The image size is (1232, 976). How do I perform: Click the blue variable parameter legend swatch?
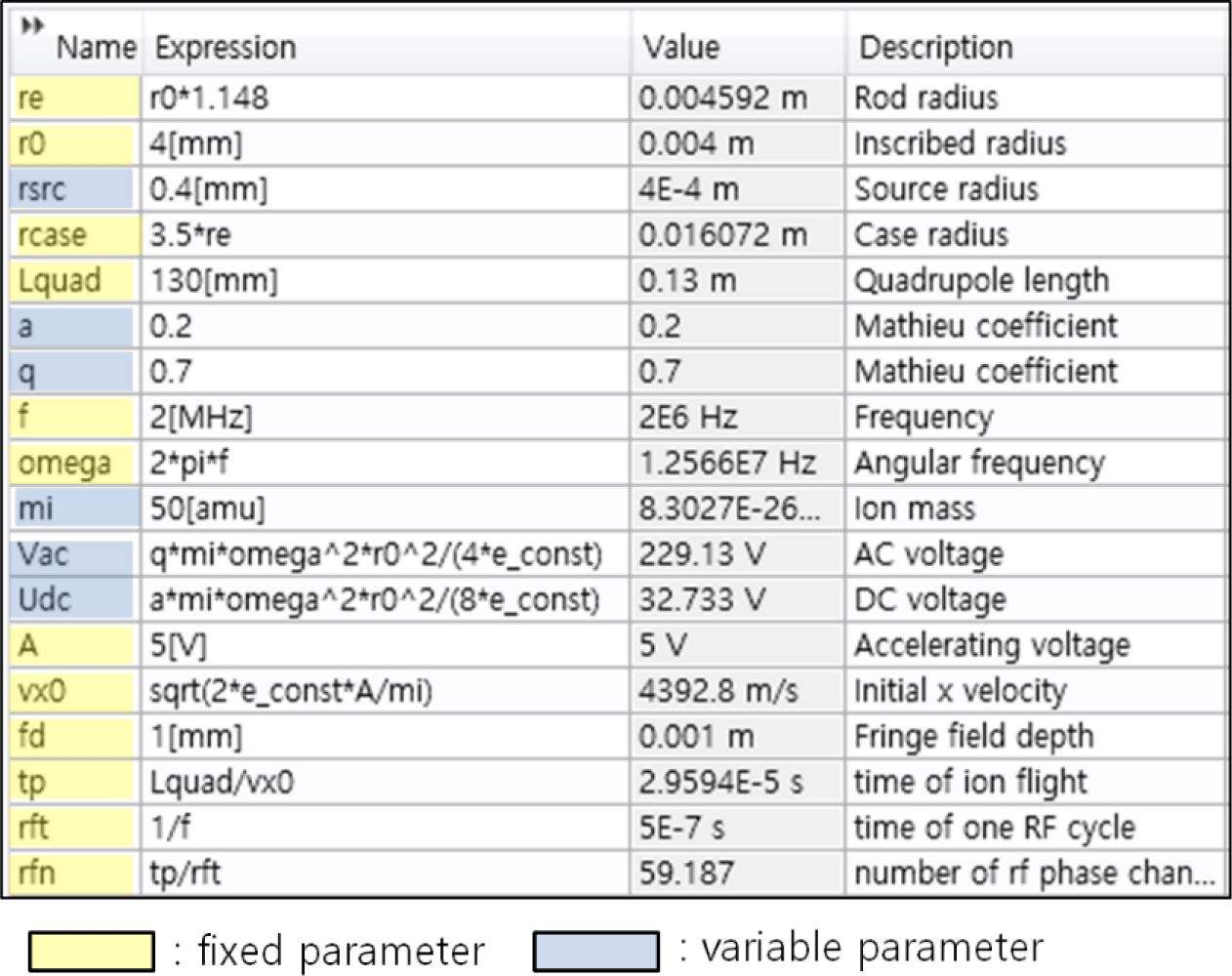point(596,951)
